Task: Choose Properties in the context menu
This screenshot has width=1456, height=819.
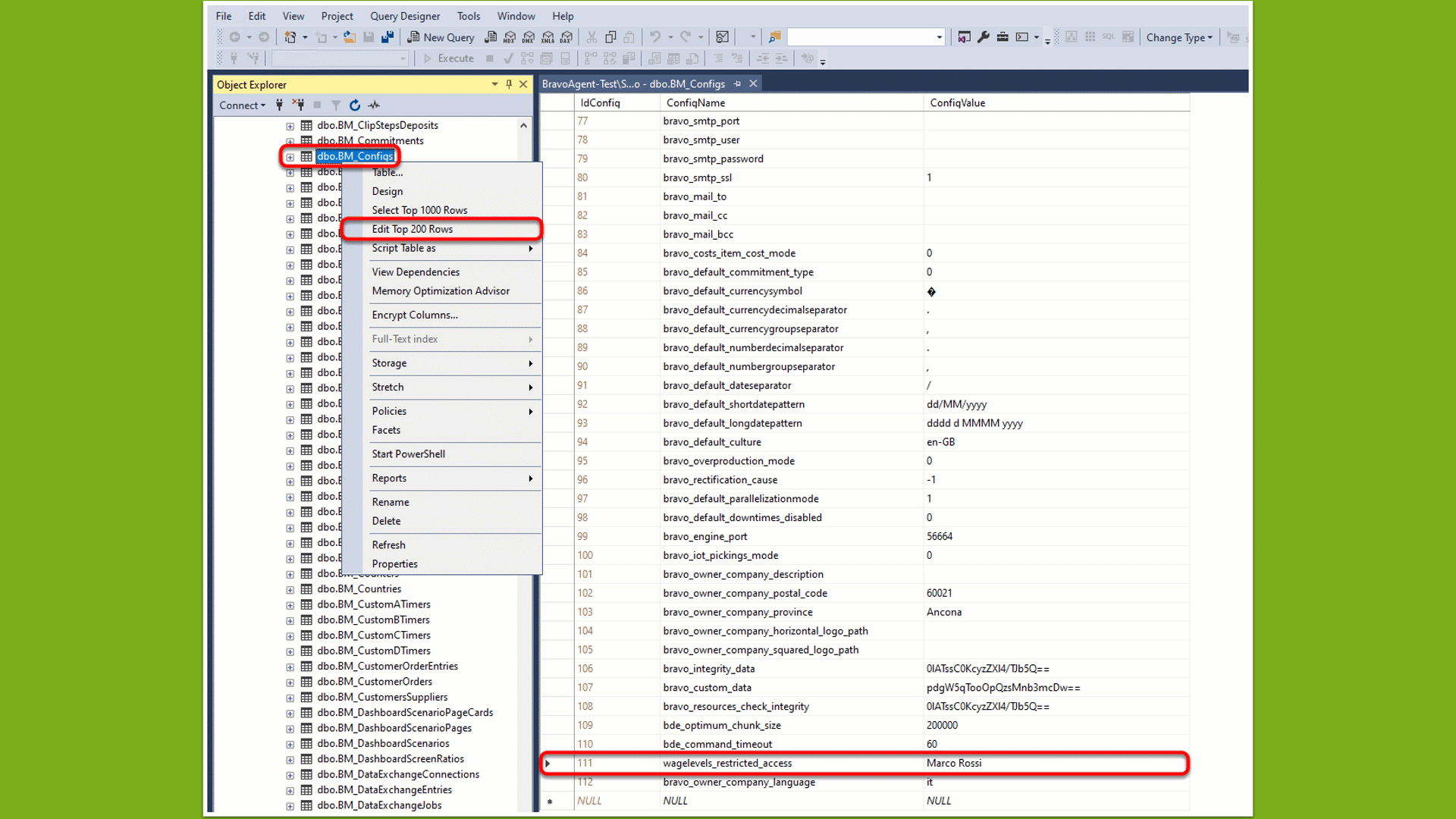Action: point(442,563)
